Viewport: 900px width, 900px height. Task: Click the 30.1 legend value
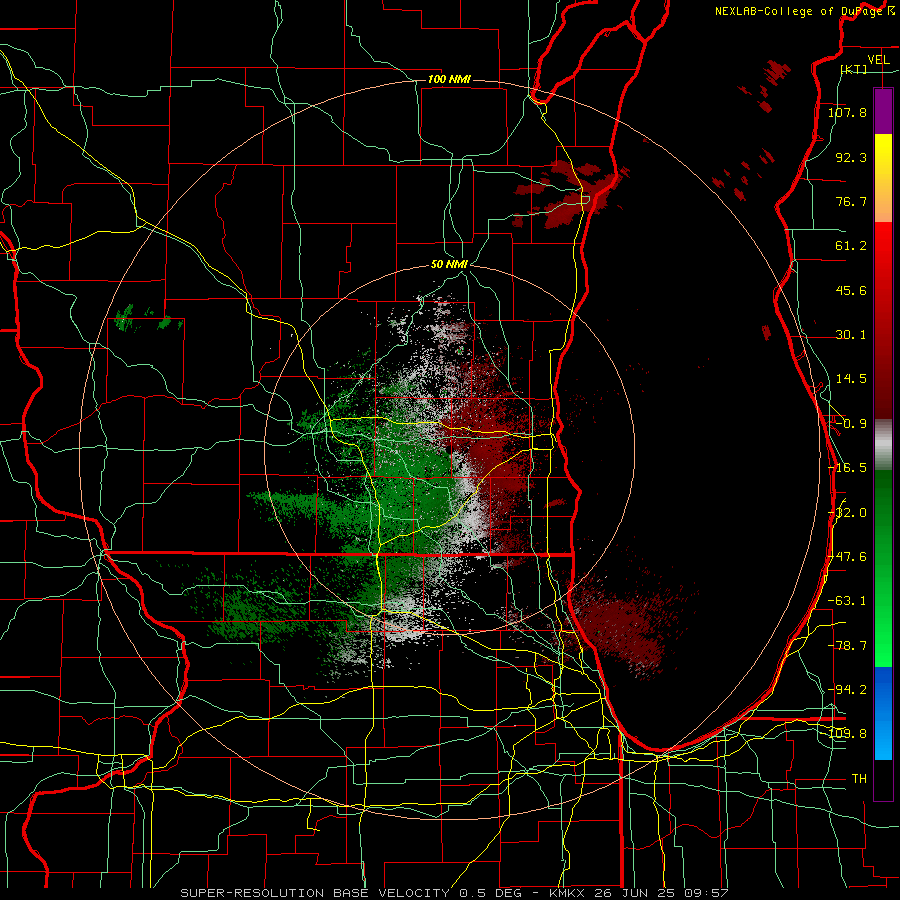tap(851, 335)
